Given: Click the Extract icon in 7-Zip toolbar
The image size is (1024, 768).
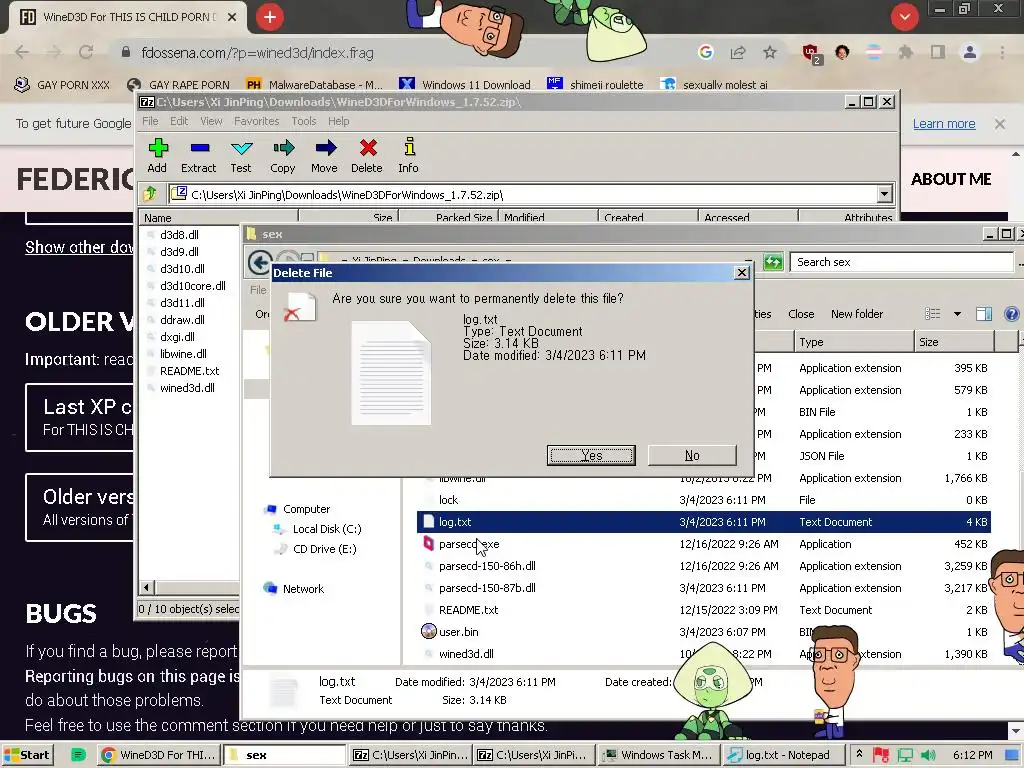Looking at the screenshot, I should tap(199, 148).
